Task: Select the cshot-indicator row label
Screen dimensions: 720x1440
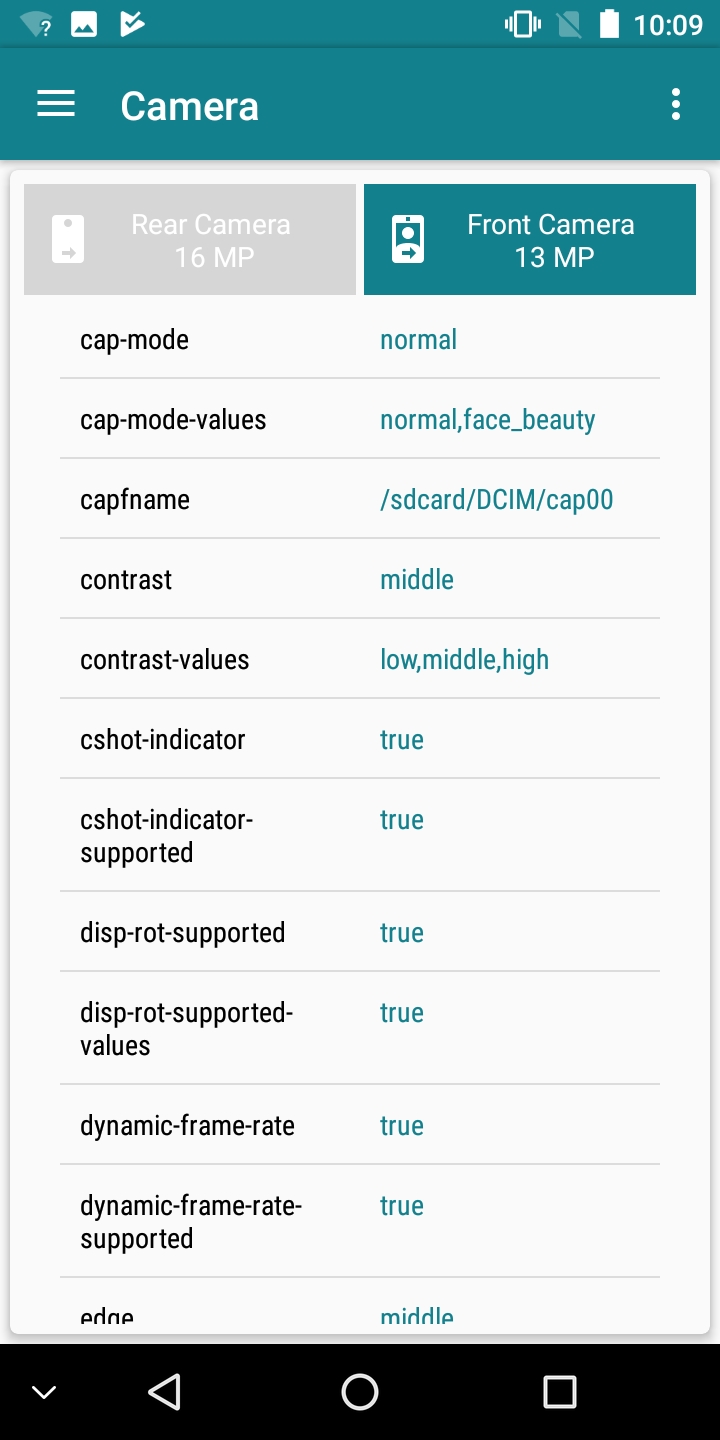Action: tap(162, 740)
